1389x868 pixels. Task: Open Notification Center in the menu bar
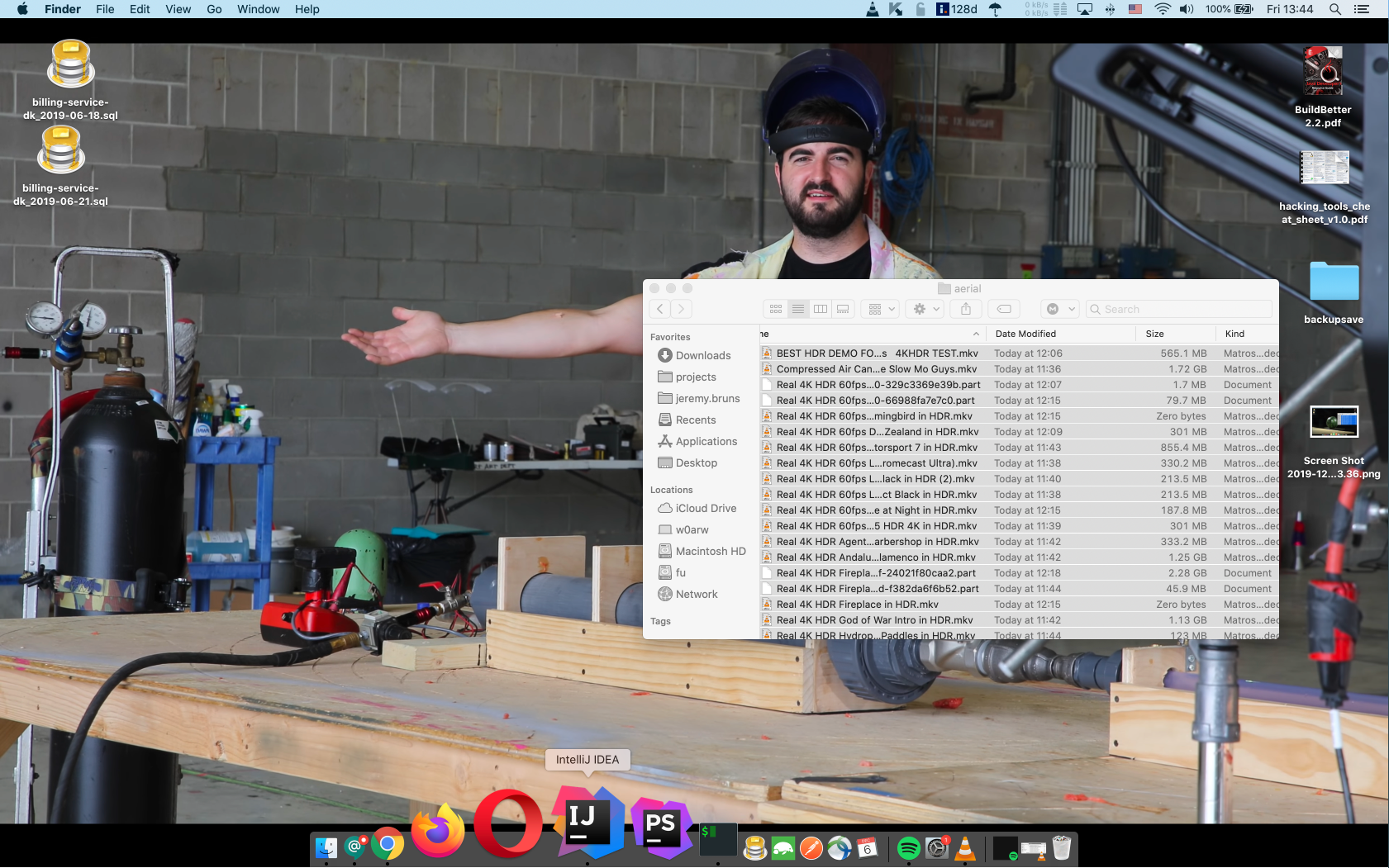pyautogui.click(x=1362, y=9)
